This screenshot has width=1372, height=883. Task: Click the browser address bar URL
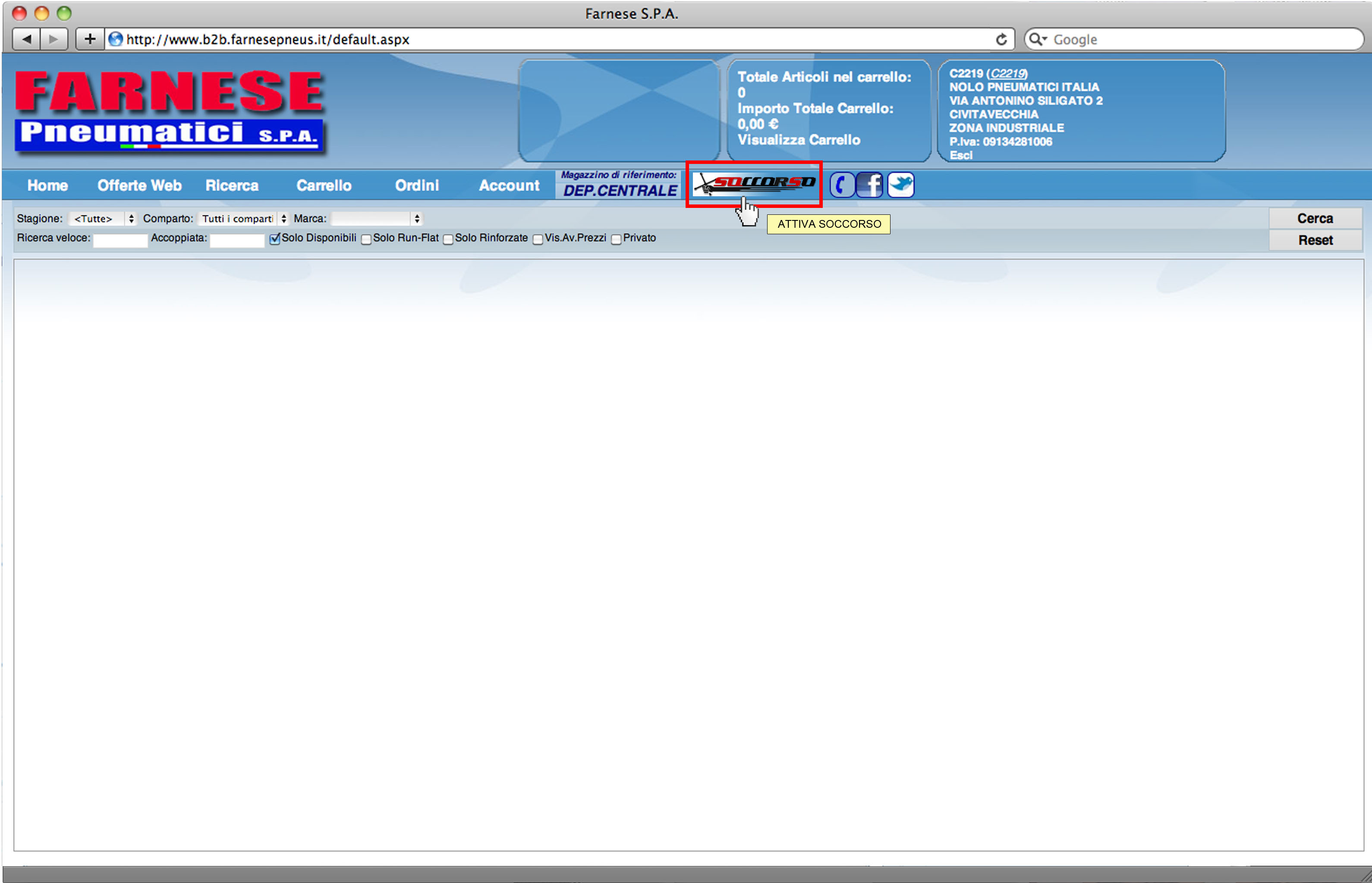(x=268, y=39)
